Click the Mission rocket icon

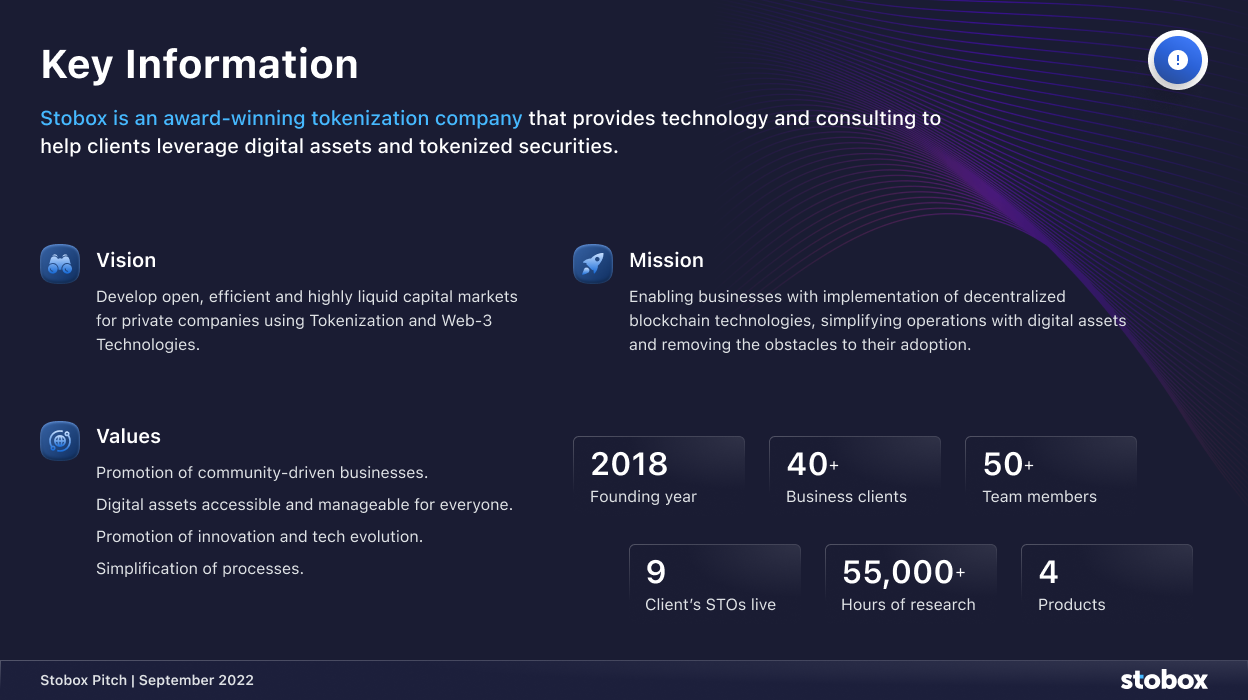(593, 264)
